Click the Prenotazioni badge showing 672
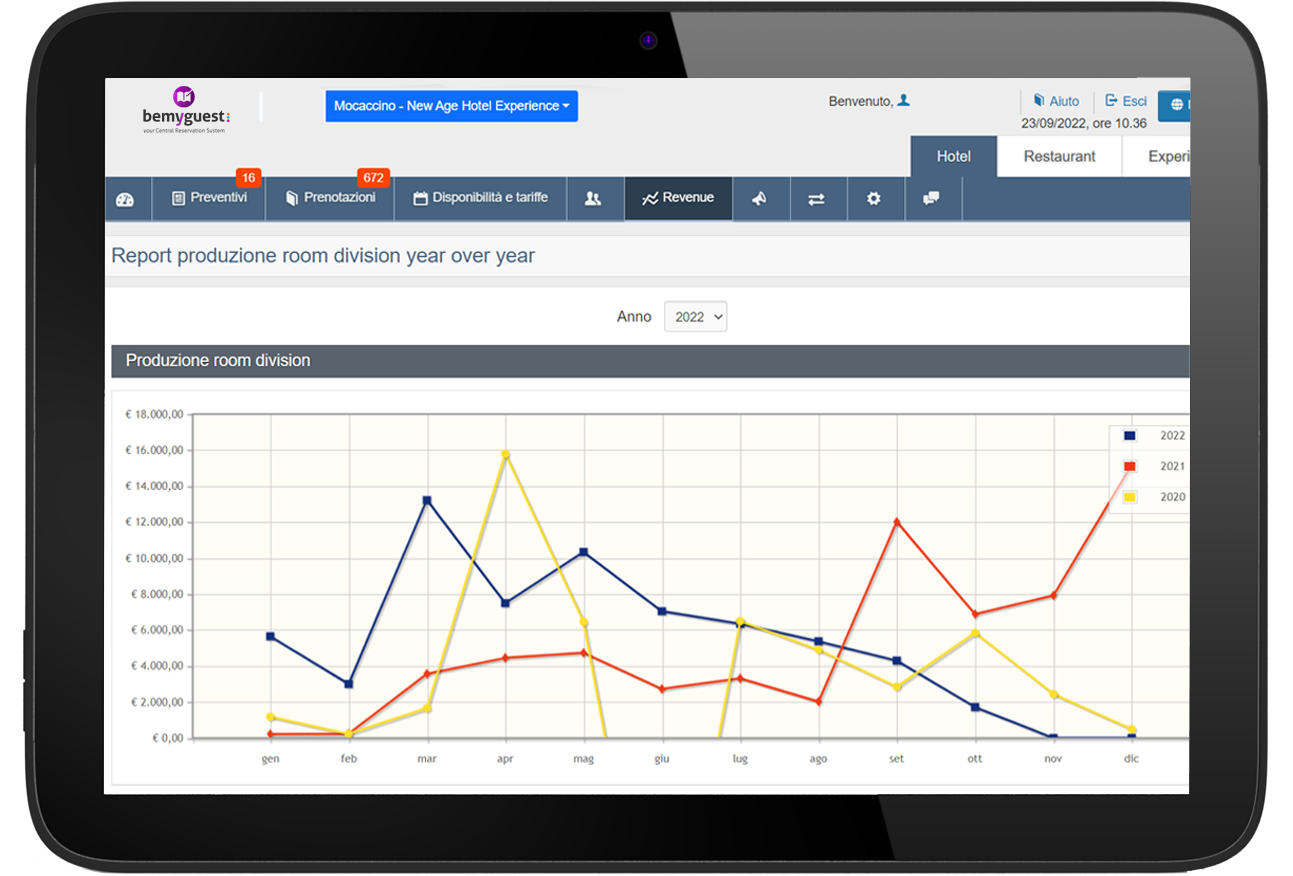Image resolution: width=1293 pixels, height=876 pixels. [373, 178]
